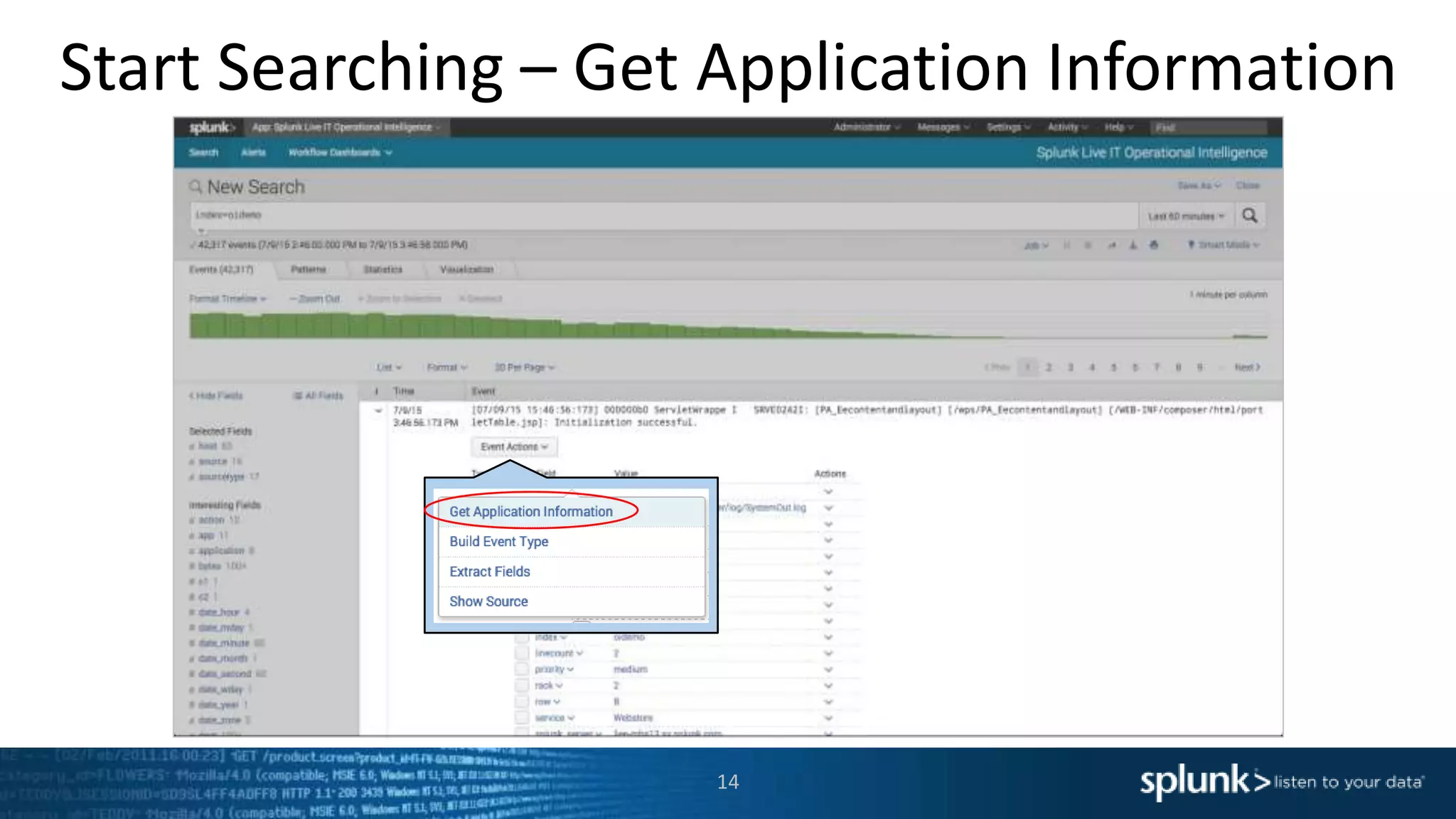Open actions arrow for SystemOut.log row
Image resolution: width=1456 pixels, height=819 pixels.
[x=828, y=508]
